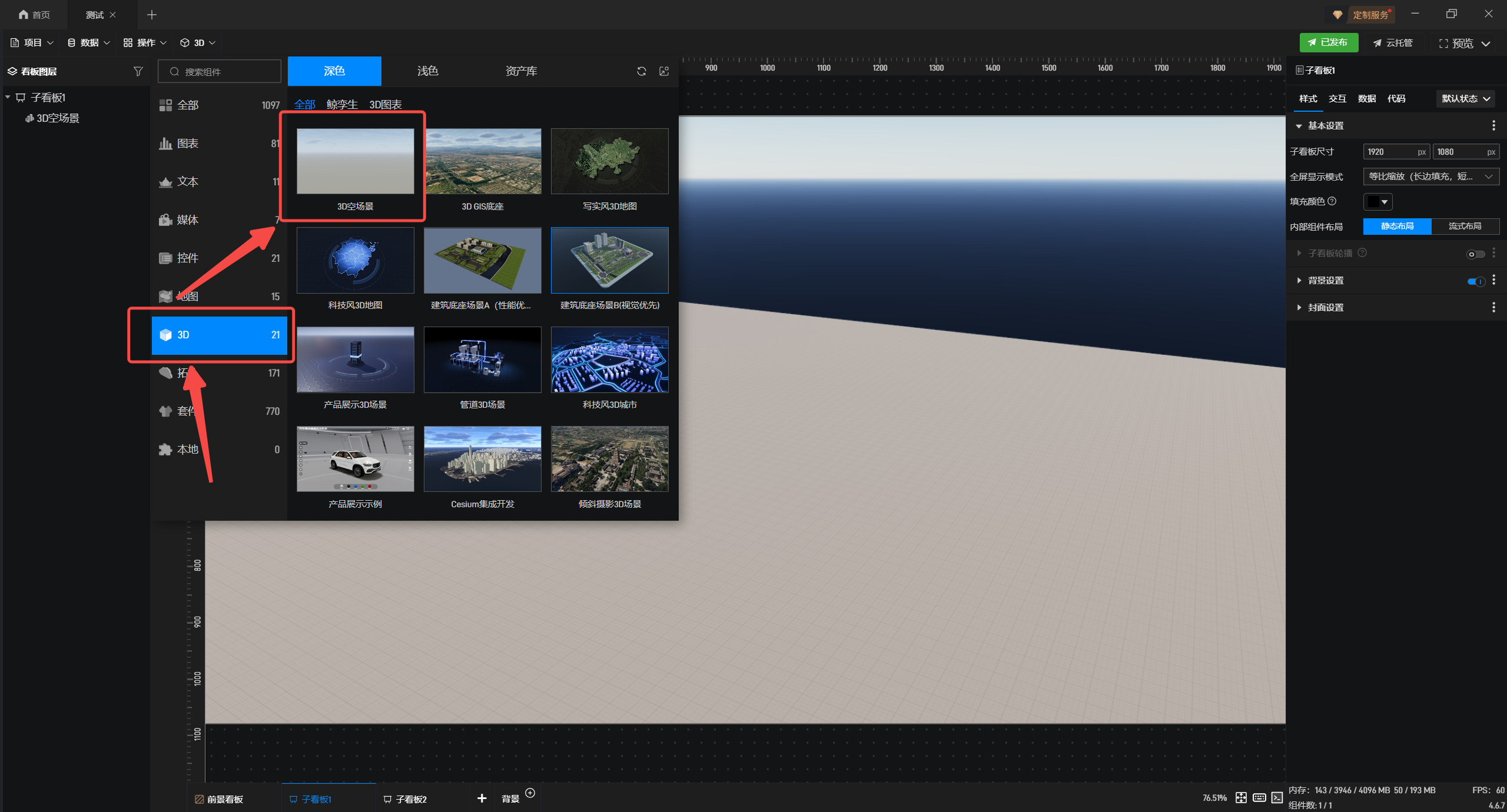The width and height of the screenshot is (1507, 812).
Task: Open the 默认状态 dropdown
Action: point(1465,99)
